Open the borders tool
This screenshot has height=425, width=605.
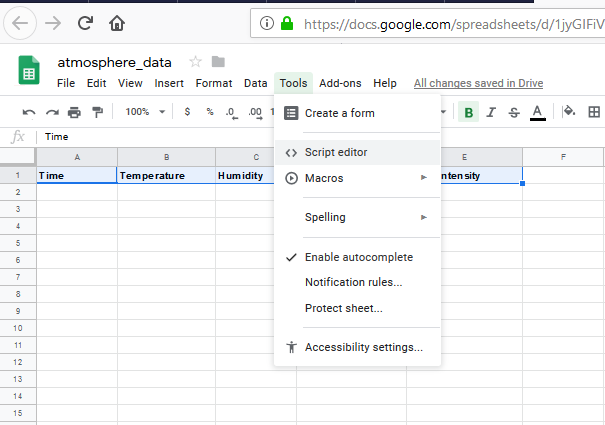coord(594,112)
